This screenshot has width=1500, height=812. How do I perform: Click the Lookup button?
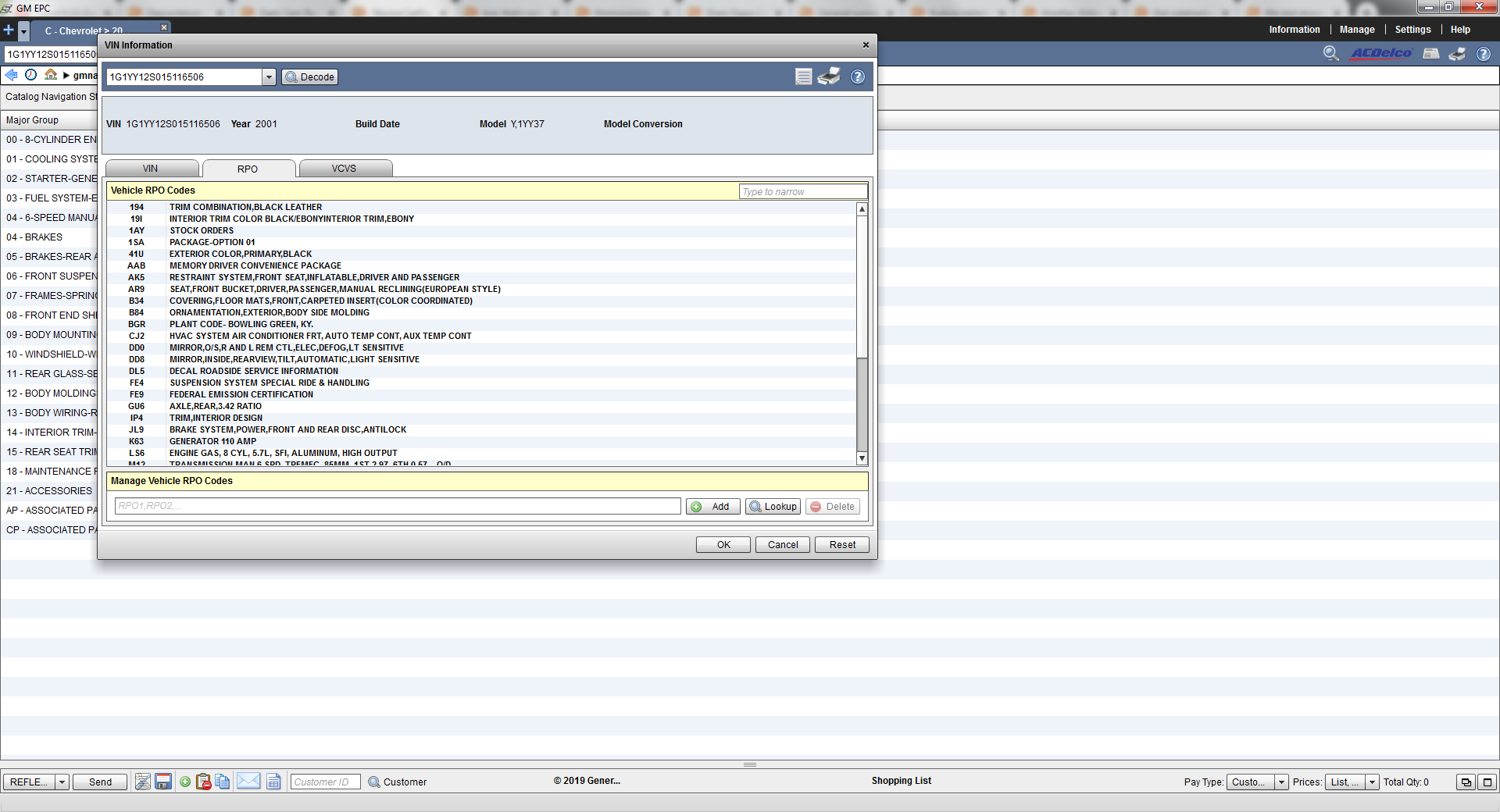(773, 506)
